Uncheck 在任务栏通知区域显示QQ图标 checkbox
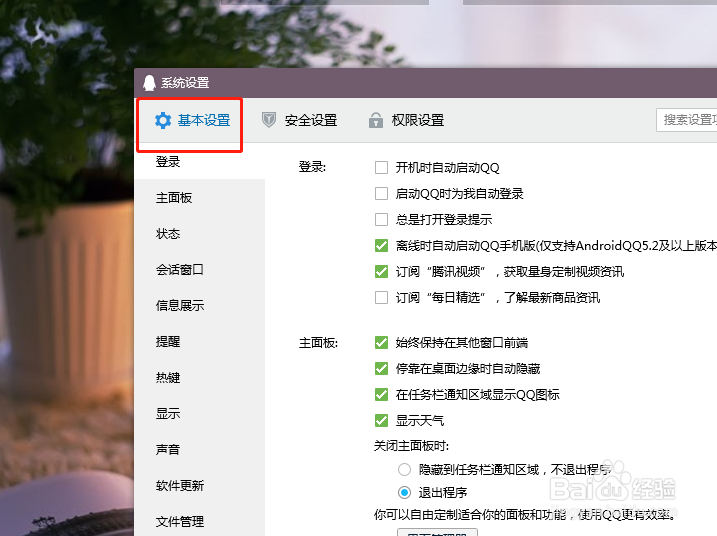The image size is (717, 536). (x=381, y=394)
